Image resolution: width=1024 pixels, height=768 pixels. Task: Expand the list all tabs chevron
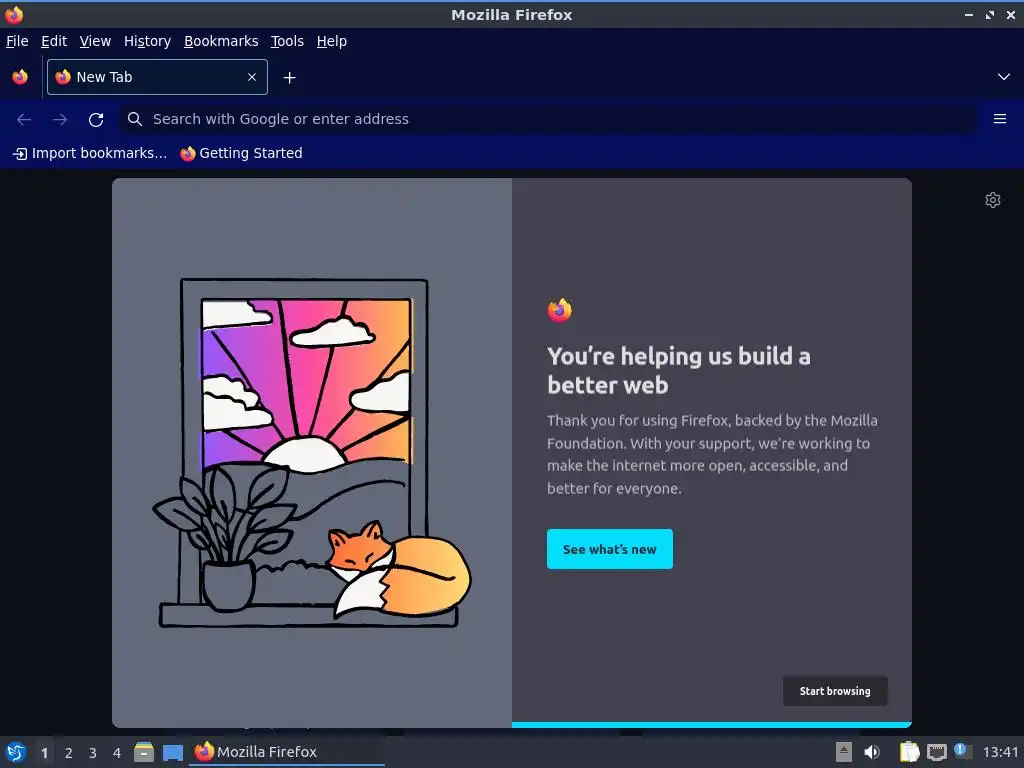tap(1003, 77)
